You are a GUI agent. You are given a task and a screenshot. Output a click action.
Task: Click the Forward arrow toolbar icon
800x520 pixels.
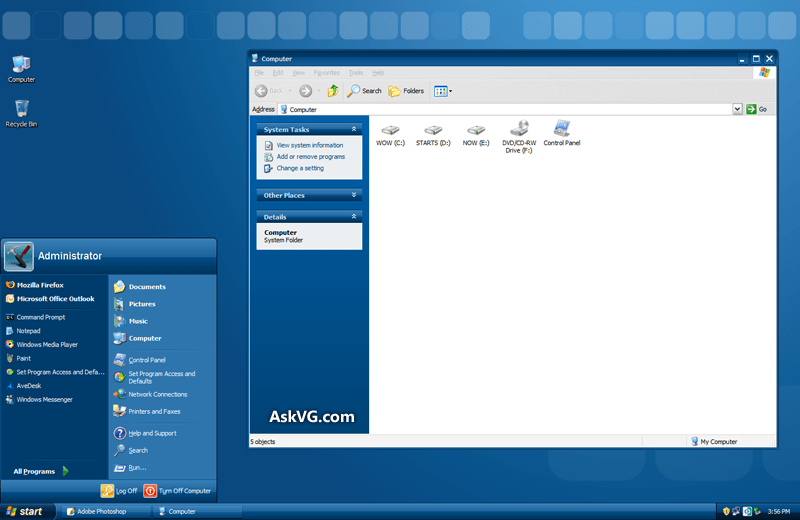[306, 91]
